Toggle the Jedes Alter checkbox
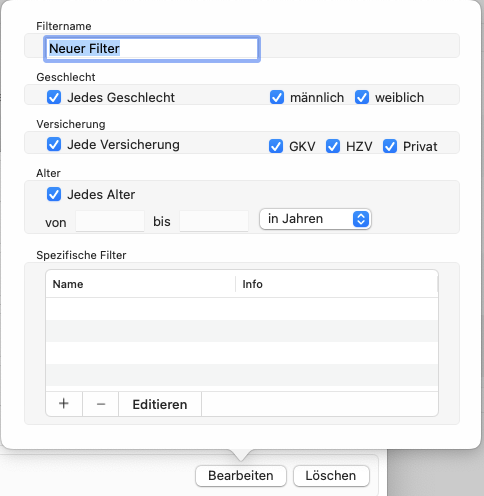484x496 pixels. tap(54, 194)
